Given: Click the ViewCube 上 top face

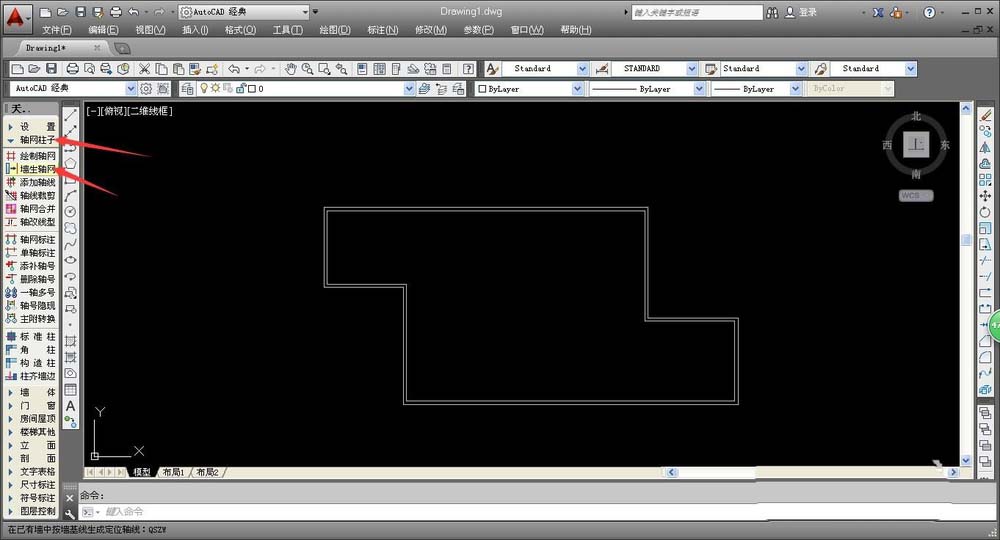Looking at the screenshot, I should [x=916, y=145].
